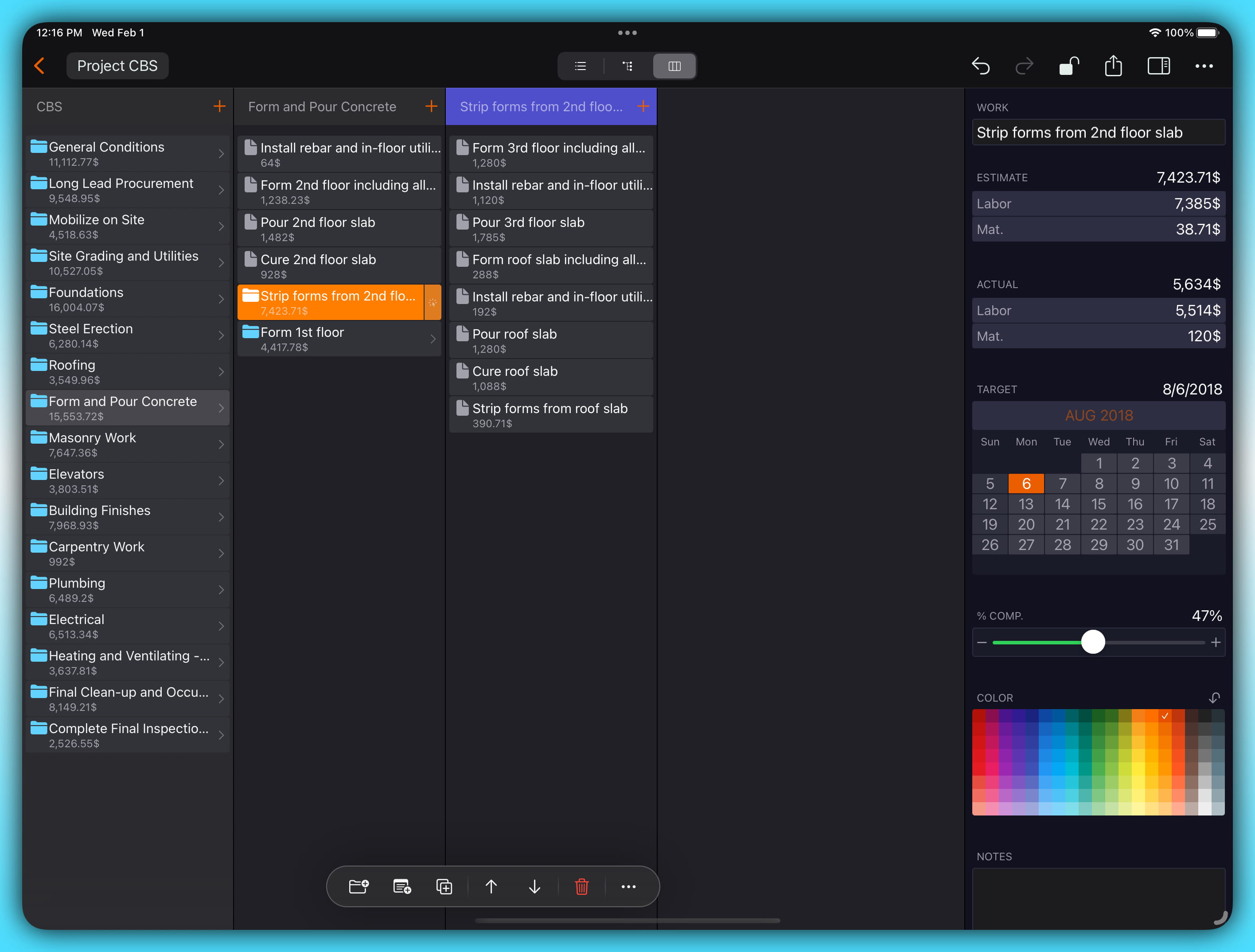Tap the lock/unlock icon
This screenshot has width=1255, height=952.
pyautogui.click(x=1069, y=66)
